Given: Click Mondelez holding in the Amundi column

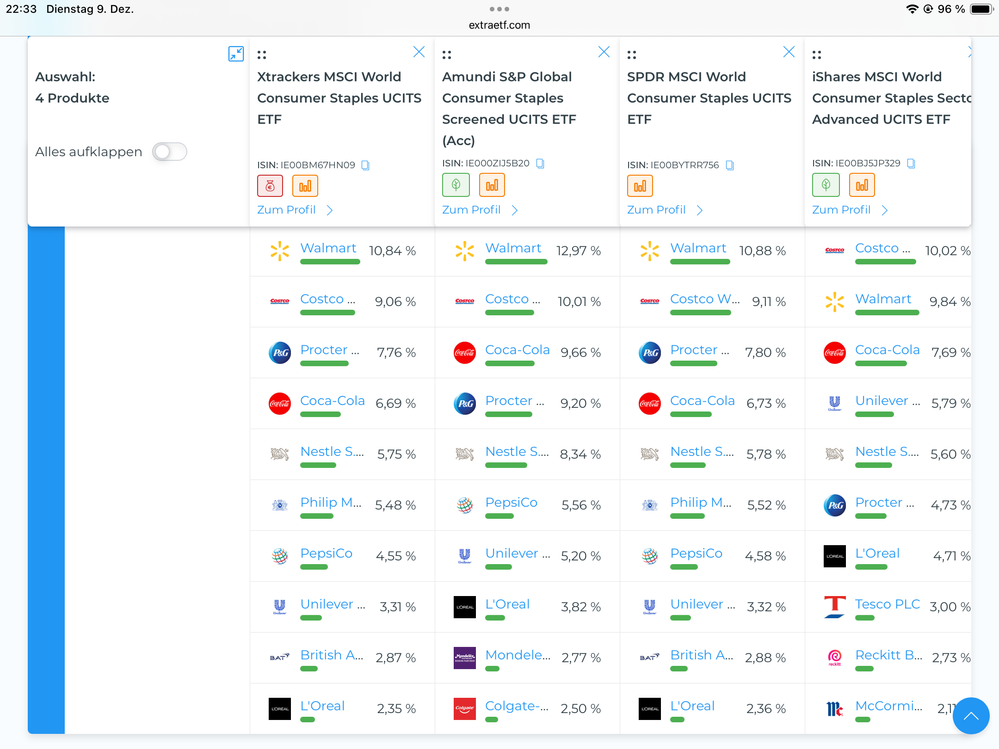Looking at the screenshot, I should (x=517, y=655).
